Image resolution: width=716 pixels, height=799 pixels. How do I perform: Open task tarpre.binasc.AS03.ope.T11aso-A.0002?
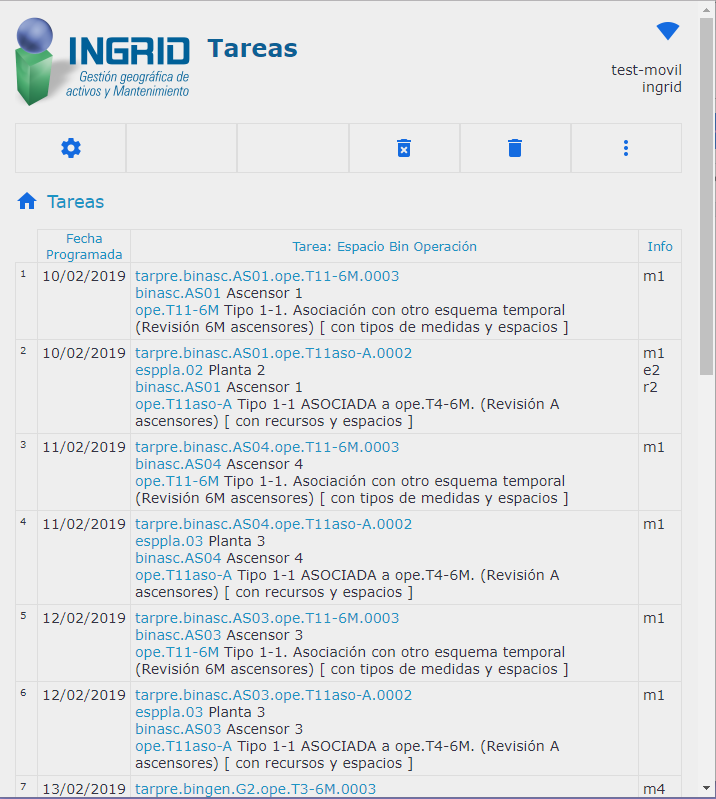pos(273,695)
